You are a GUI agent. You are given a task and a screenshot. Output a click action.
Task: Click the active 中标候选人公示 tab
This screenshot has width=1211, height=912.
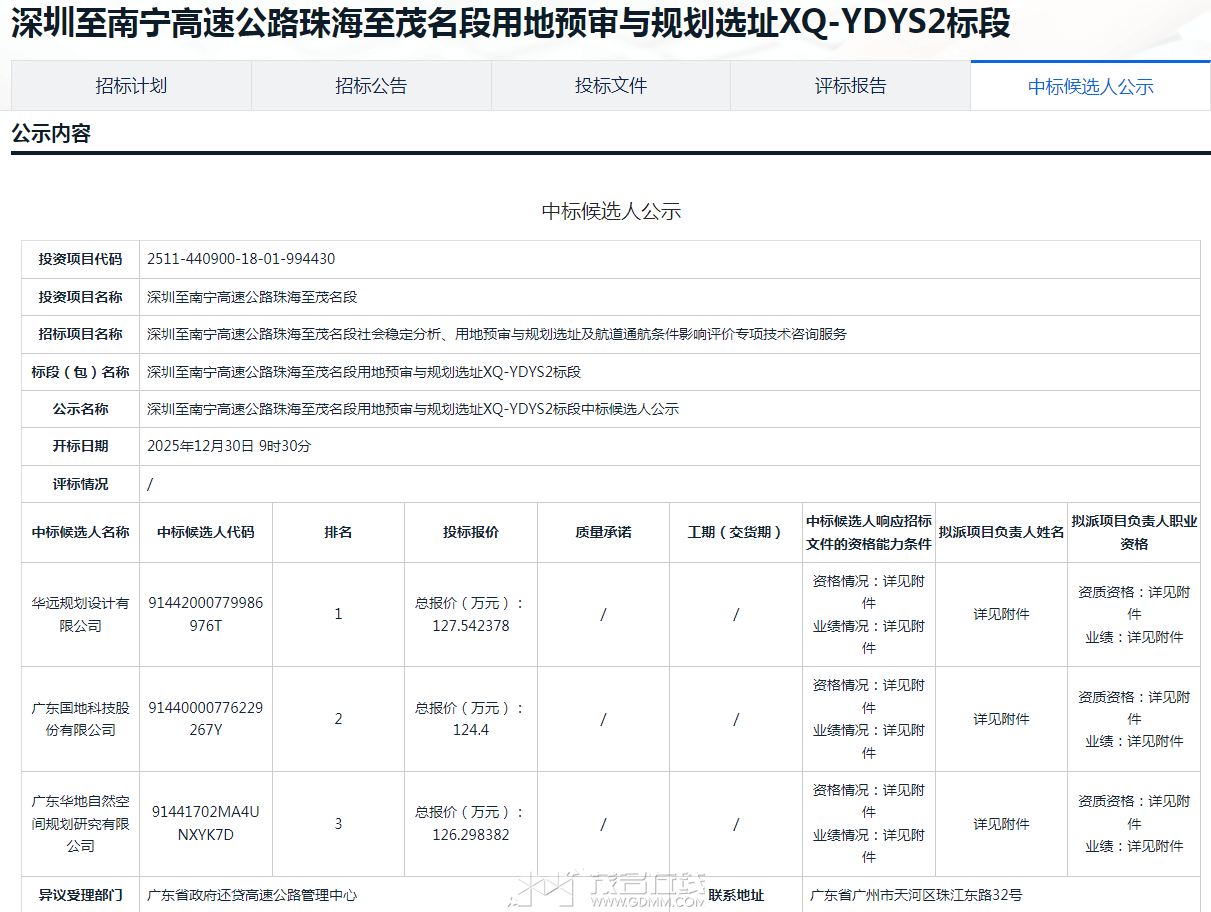(1090, 87)
